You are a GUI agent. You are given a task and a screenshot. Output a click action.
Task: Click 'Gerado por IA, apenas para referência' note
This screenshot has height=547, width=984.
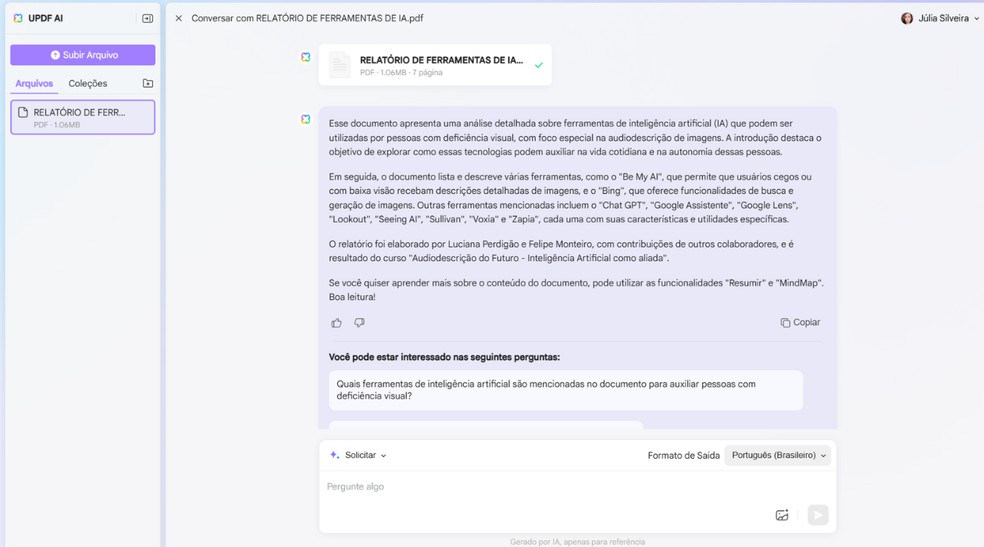pos(577,542)
